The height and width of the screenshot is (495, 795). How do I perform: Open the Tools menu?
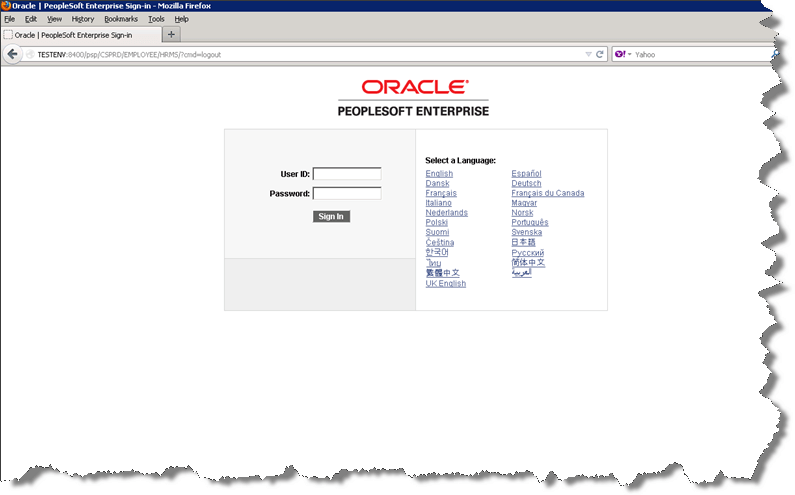(156, 19)
